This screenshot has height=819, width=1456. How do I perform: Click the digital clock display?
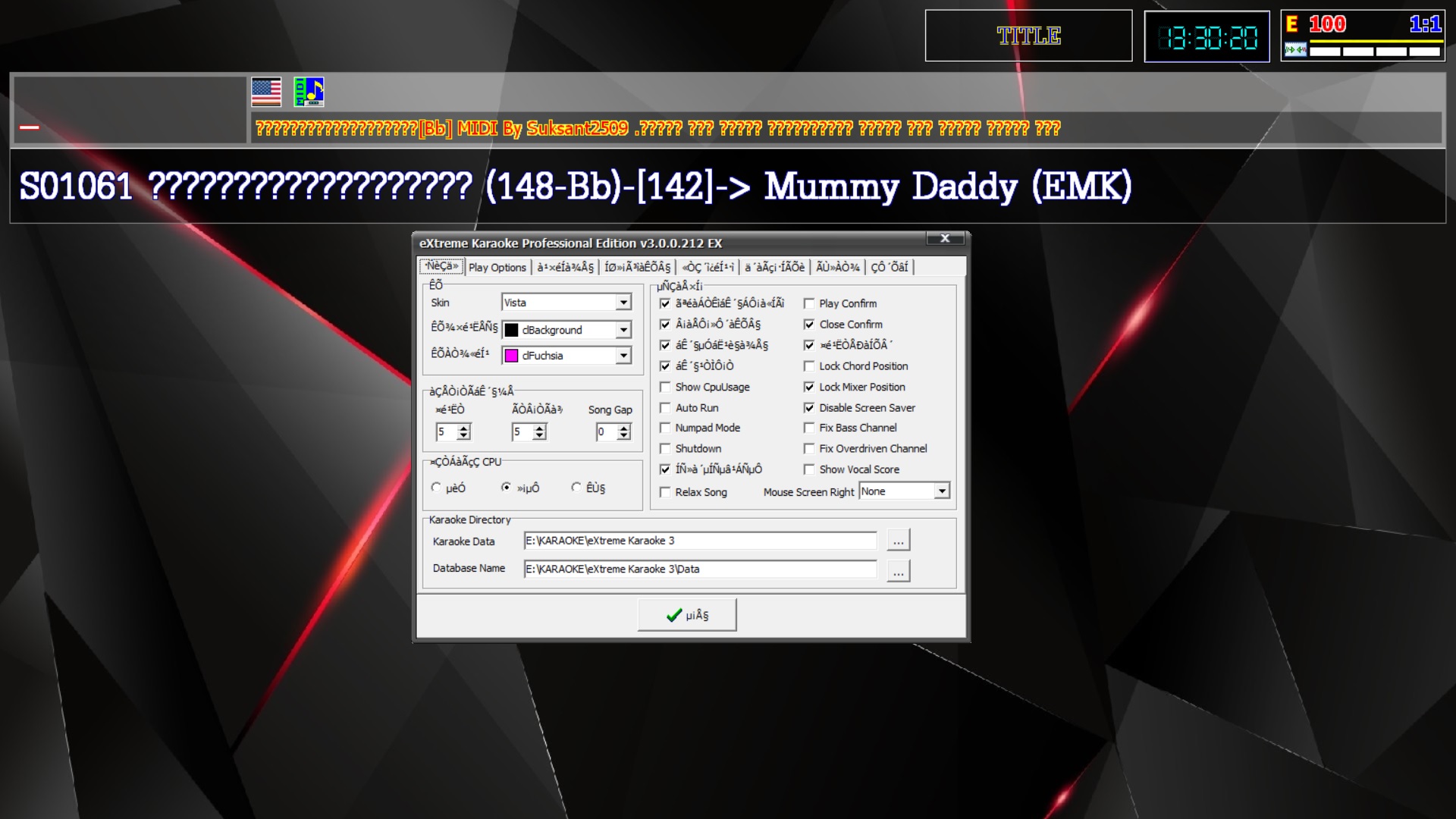[x=1207, y=36]
